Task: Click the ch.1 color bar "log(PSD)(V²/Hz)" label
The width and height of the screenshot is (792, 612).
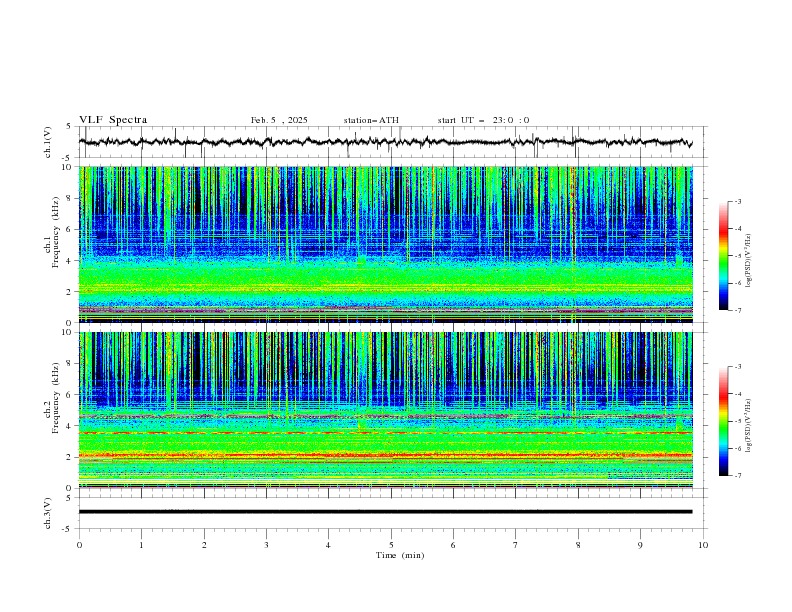Action: click(x=749, y=260)
